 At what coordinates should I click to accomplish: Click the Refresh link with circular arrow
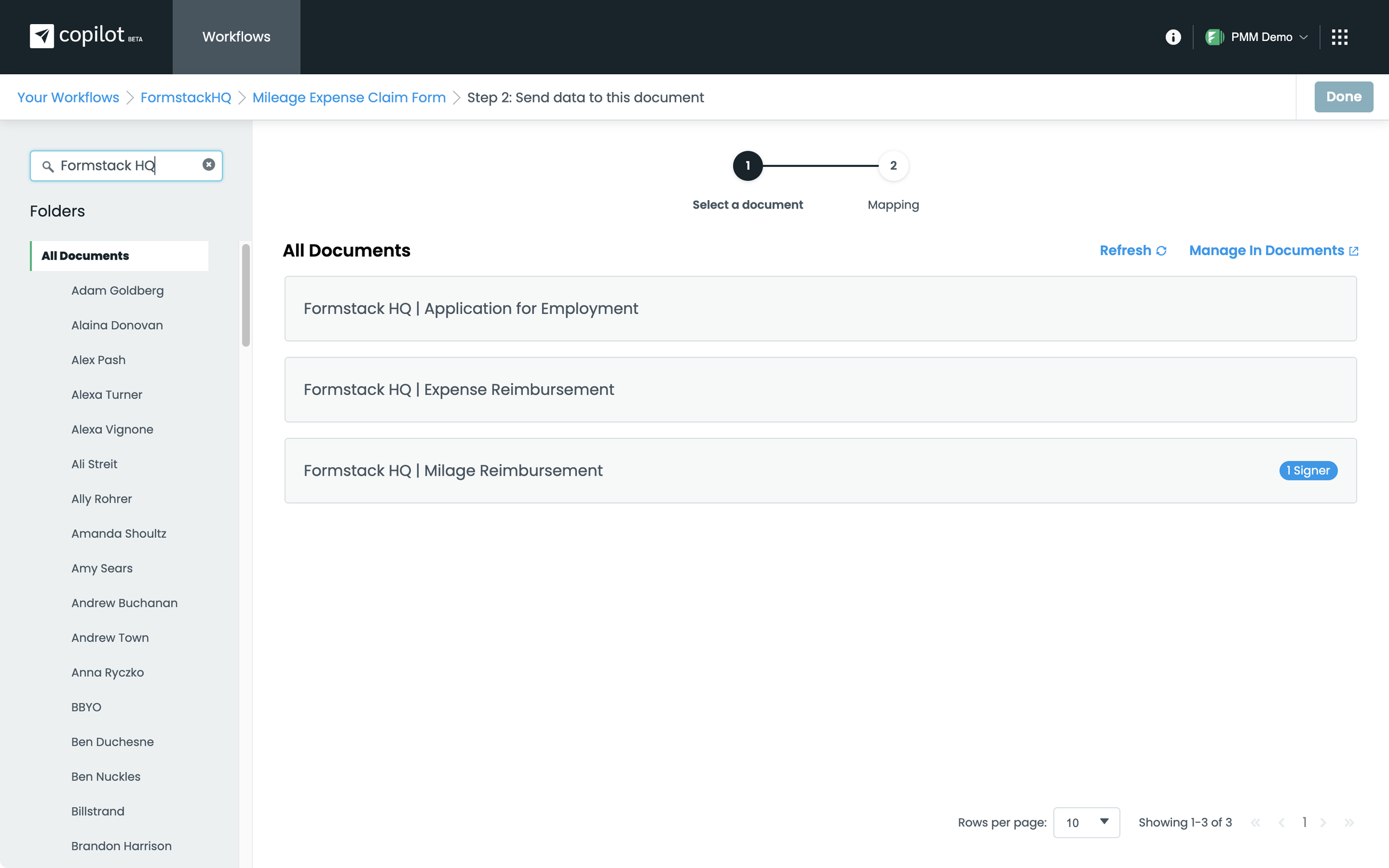click(x=1132, y=250)
